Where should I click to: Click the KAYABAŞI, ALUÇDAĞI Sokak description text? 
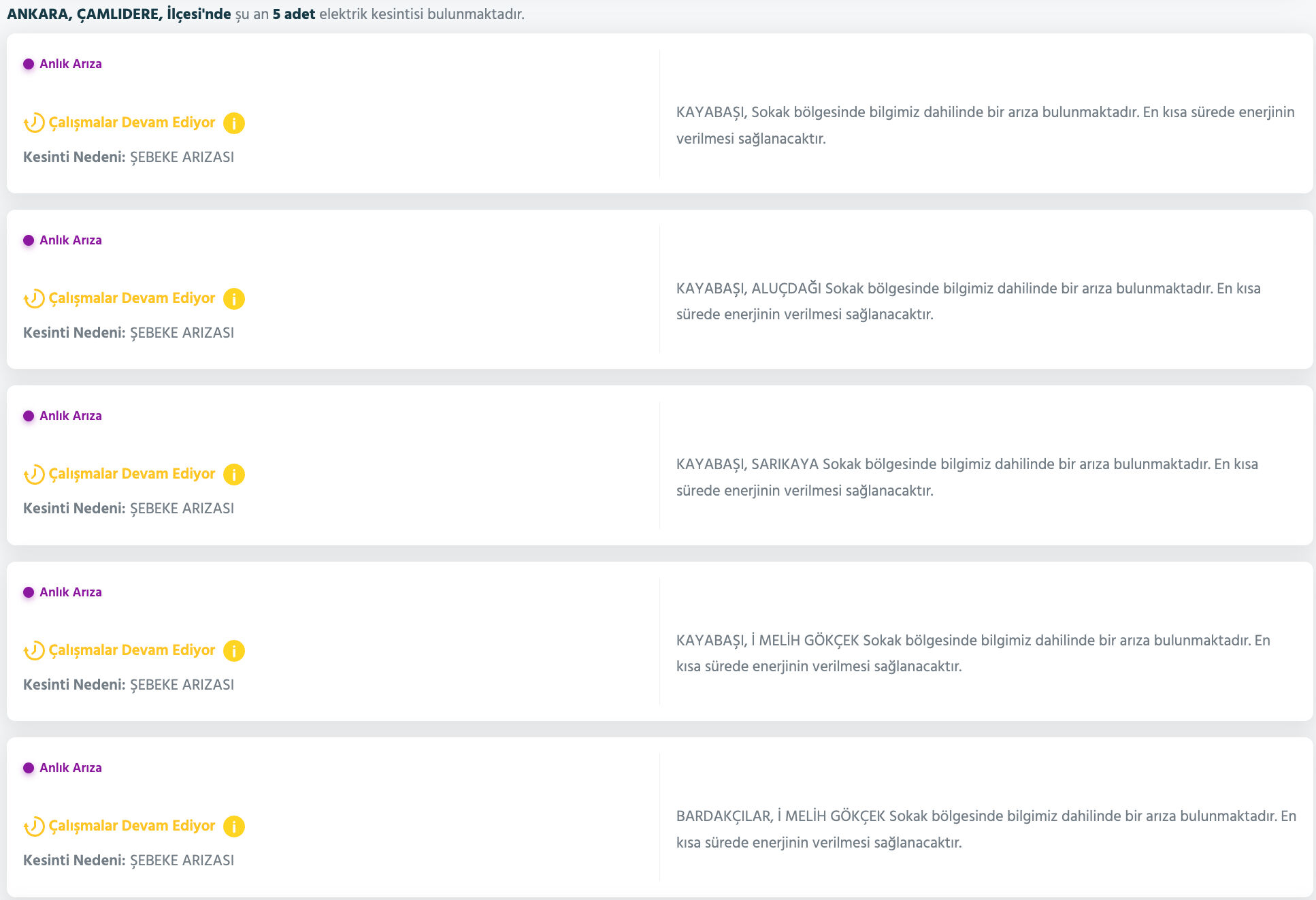(x=968, y=301)
